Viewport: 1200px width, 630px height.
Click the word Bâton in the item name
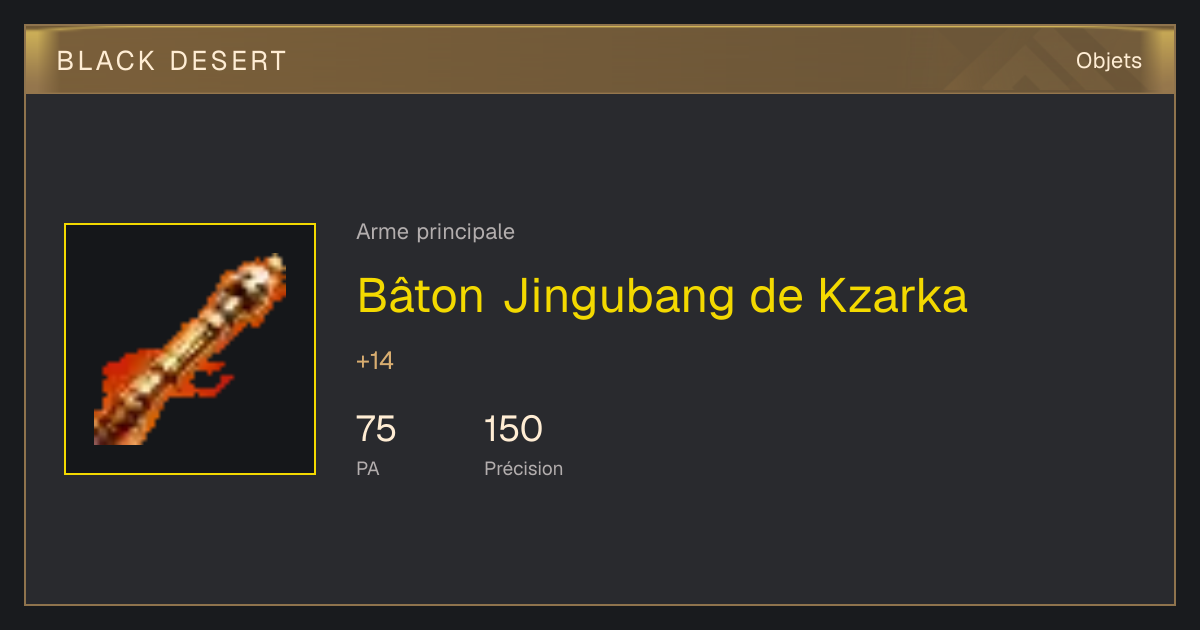(420, 295)
